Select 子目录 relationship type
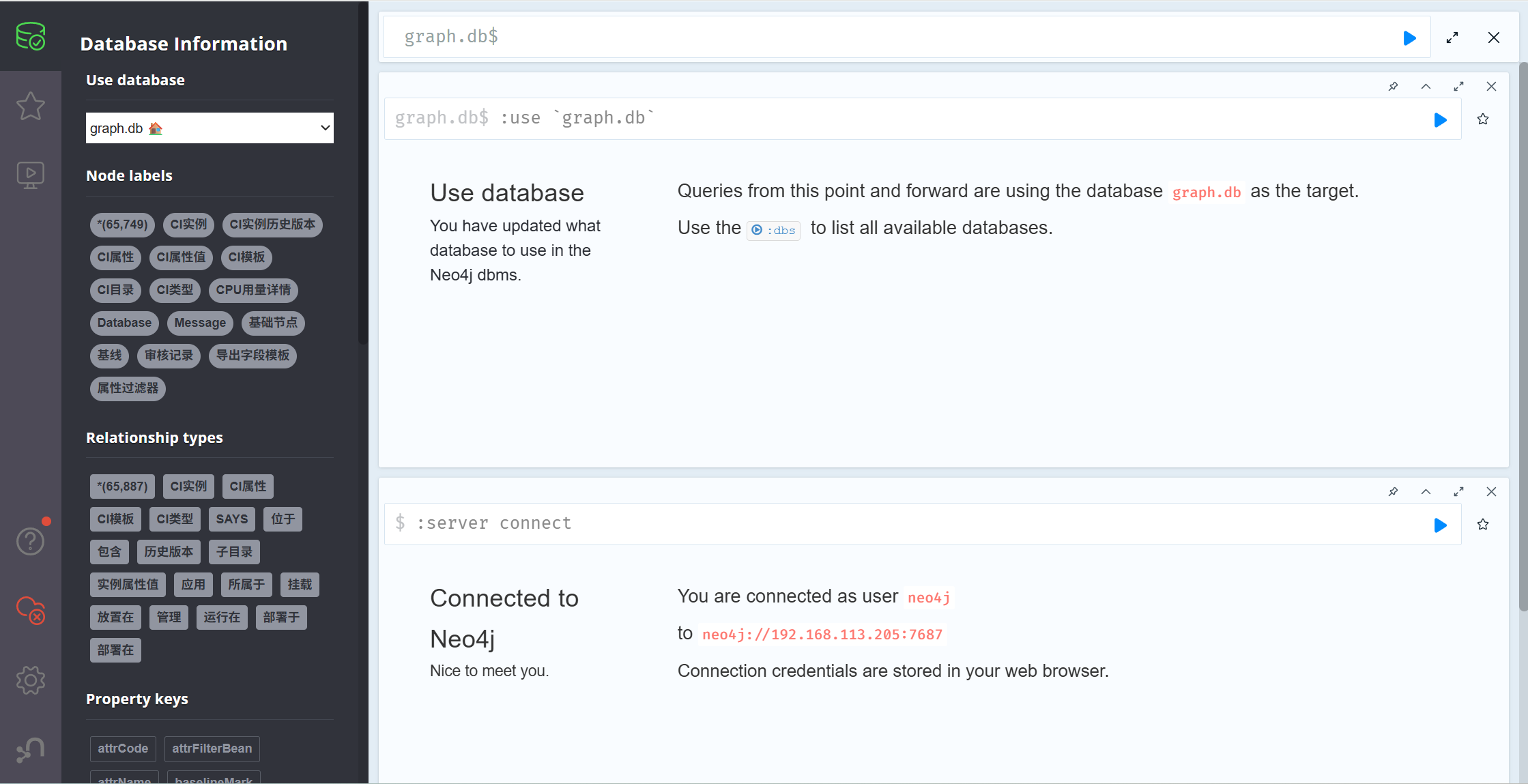The width and height of the screenshot is (1528, 784). pyautogui.click(x=234, y=552)
